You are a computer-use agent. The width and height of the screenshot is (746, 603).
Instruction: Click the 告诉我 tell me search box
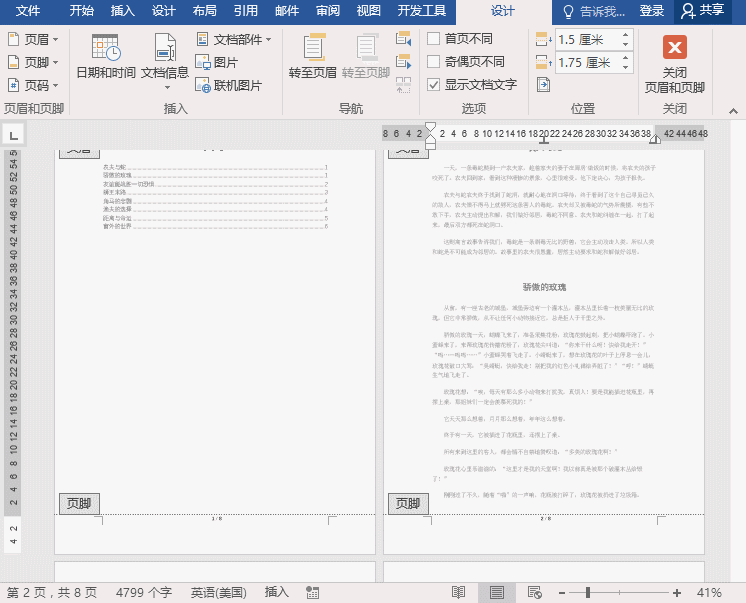[x=594, y=11]
